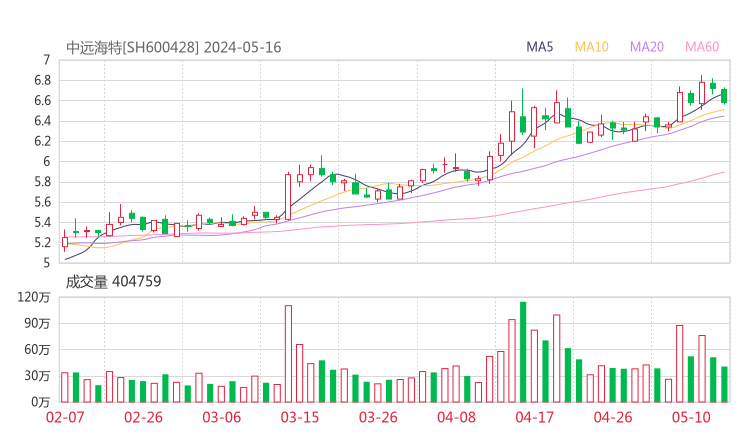Click the 5.2 price axis label
Image resolution: width=740 pixels, height=440 pixels.
click(x=42, y=243)
